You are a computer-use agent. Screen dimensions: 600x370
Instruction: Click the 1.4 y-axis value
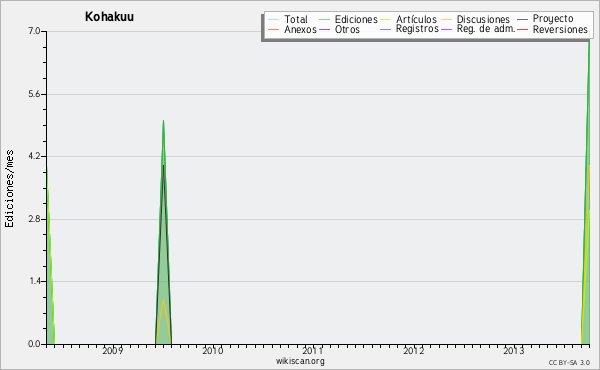34,282
